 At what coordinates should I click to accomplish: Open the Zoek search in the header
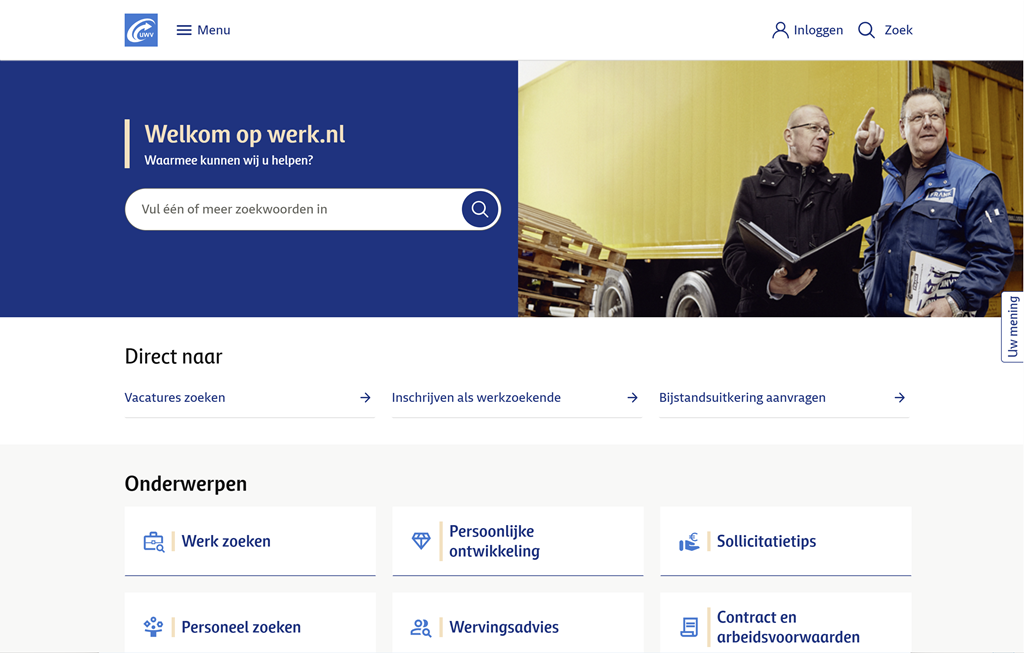coord(885,30)
